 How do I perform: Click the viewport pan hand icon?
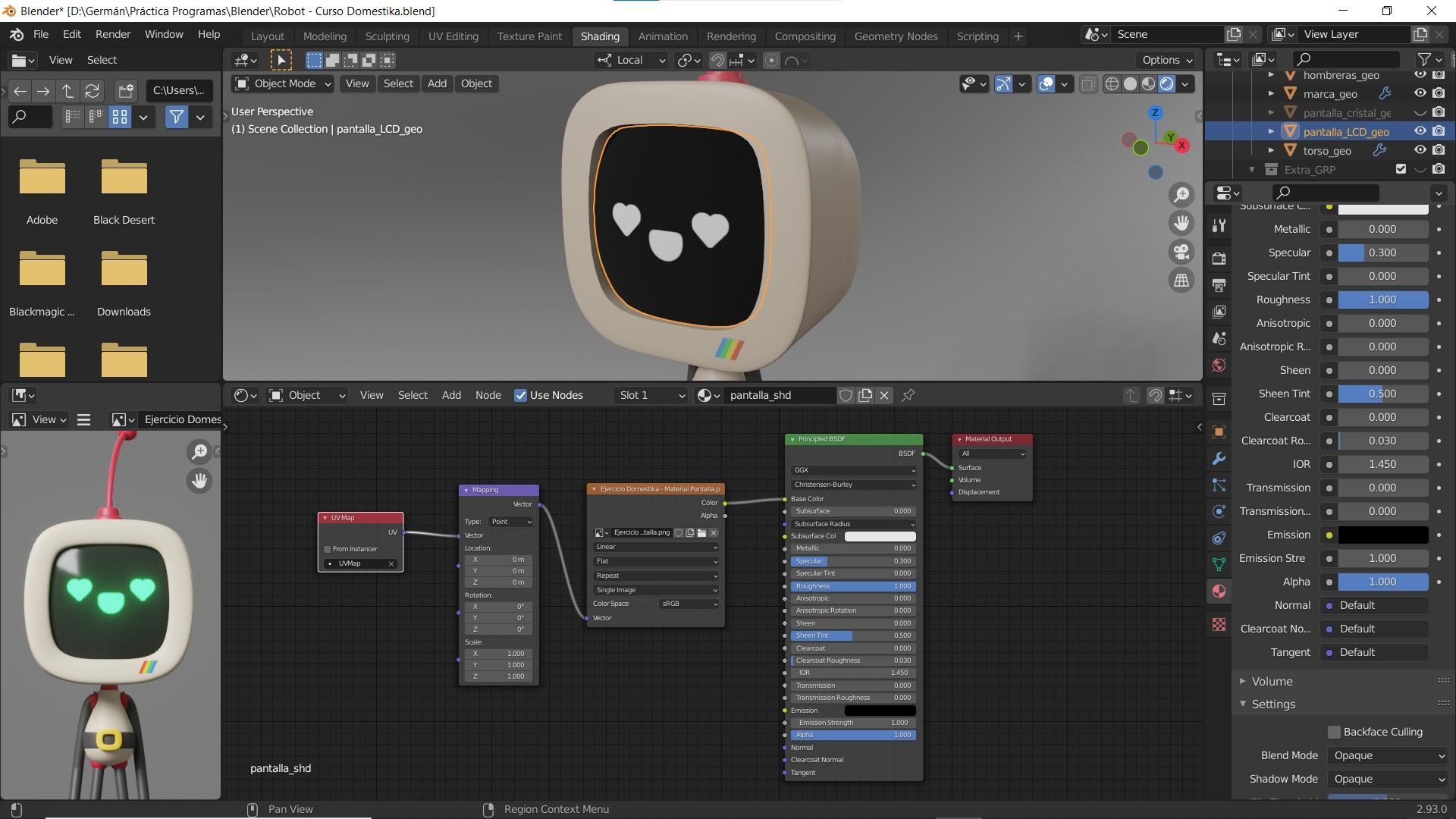coord(1181,223)
